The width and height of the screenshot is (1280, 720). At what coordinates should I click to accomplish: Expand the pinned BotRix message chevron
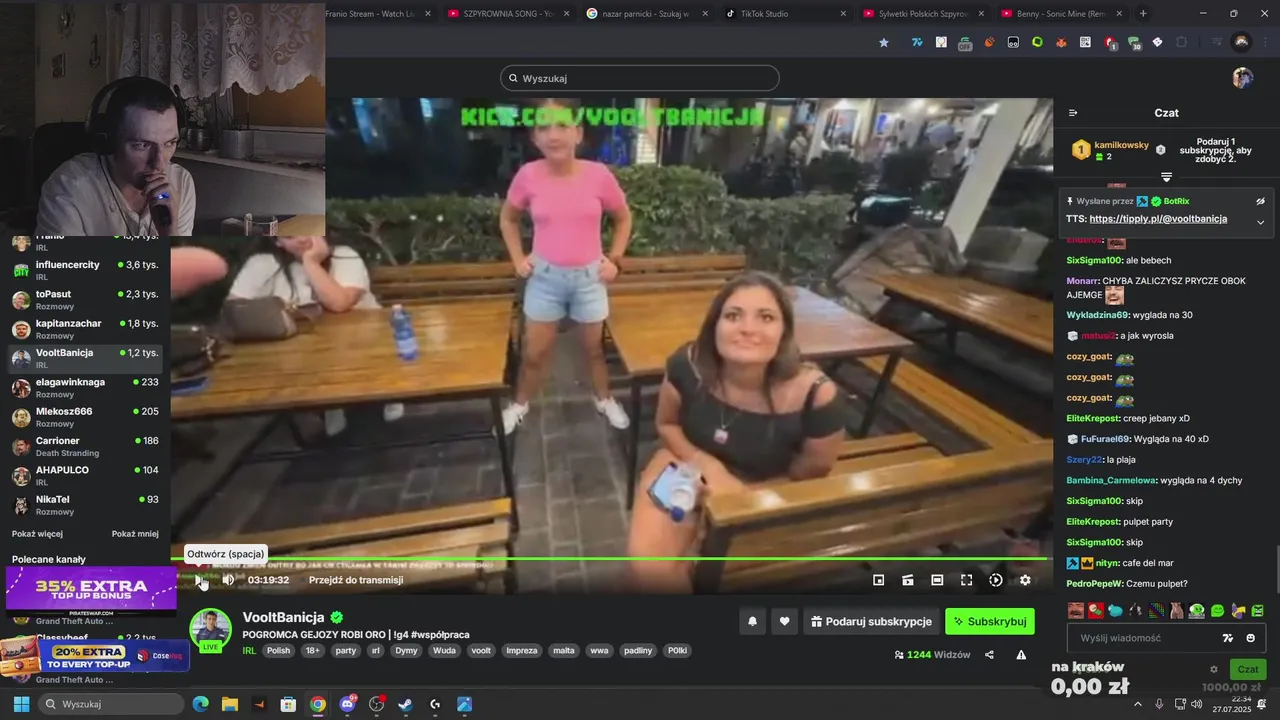pyautogui.click(x=1260, y=222)
